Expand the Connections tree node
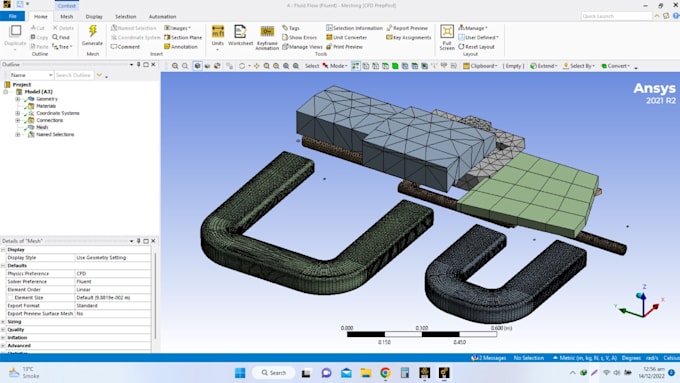 click(18, 120)
